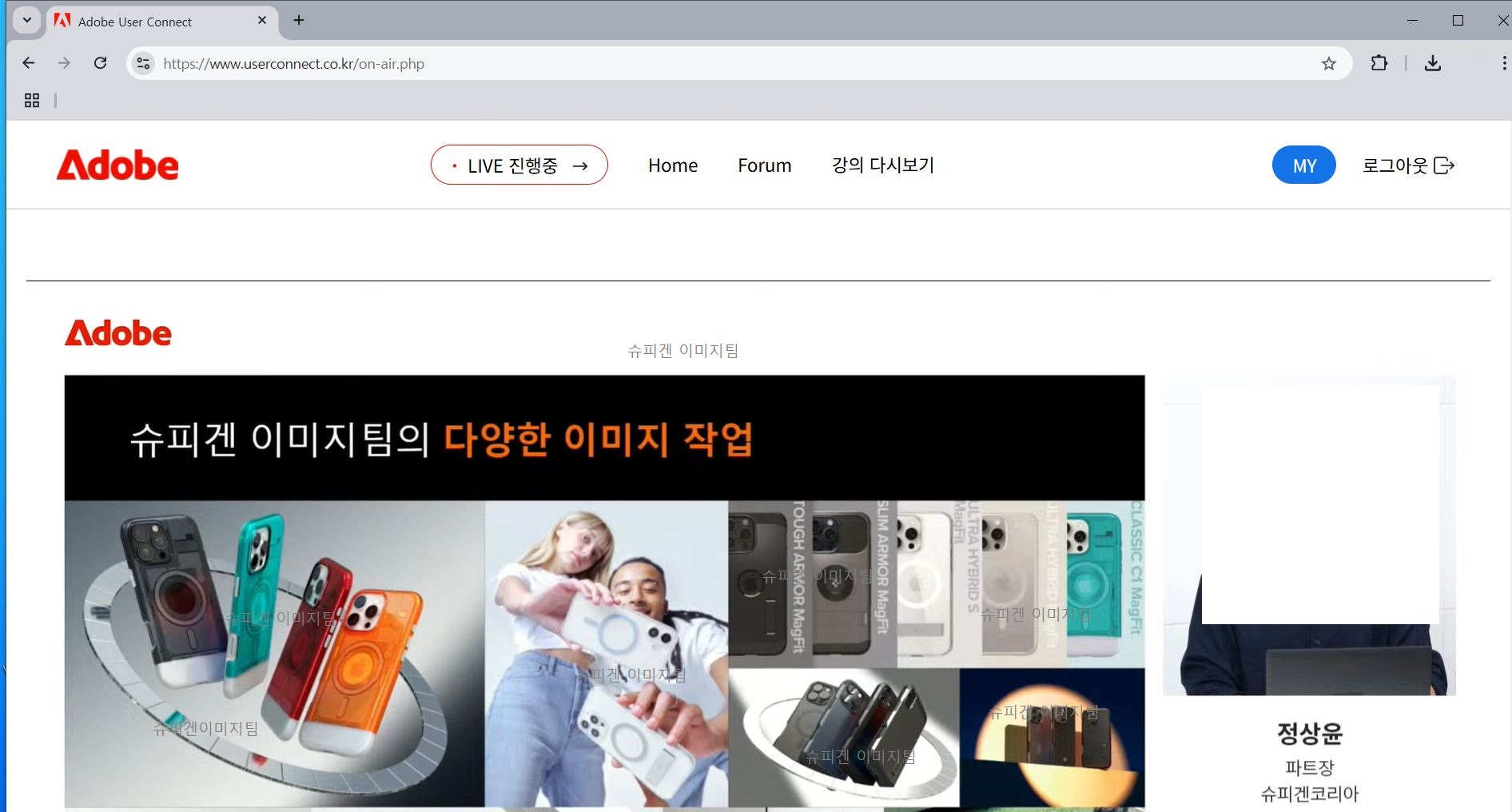Select the Adobe User Connect tab
The image size is (1512, 812).
pos(162,21)
